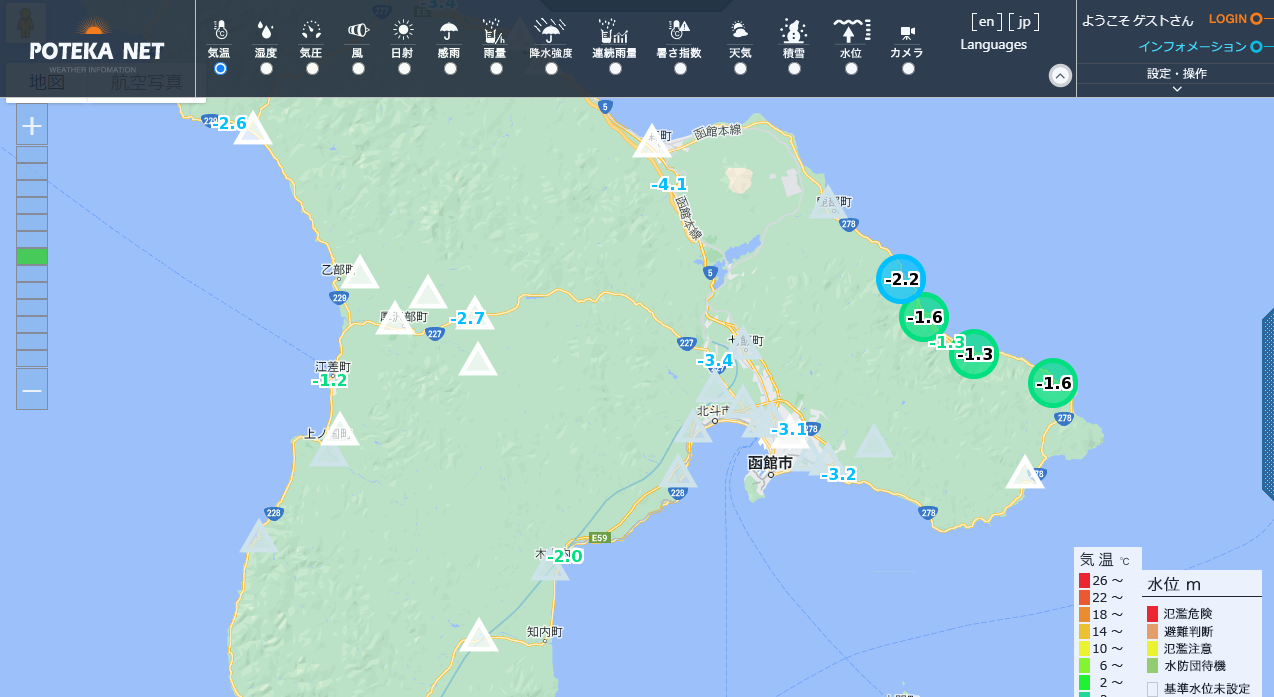The image size is (1274, 697).
Task: Click the 天気 sun-and-cloud icon
Action: [x=739, y=30]
